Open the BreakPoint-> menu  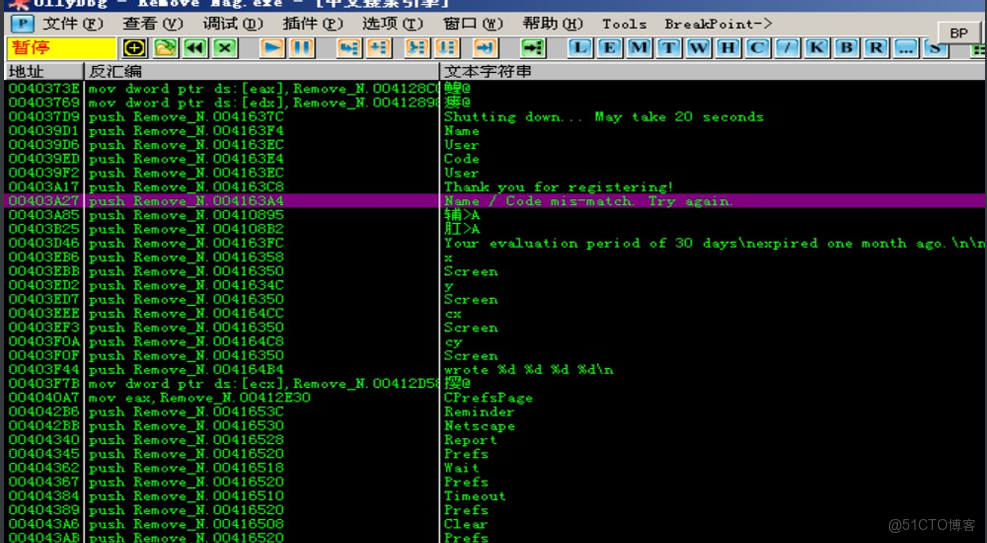pyautogui.click(x=718, y=24)
